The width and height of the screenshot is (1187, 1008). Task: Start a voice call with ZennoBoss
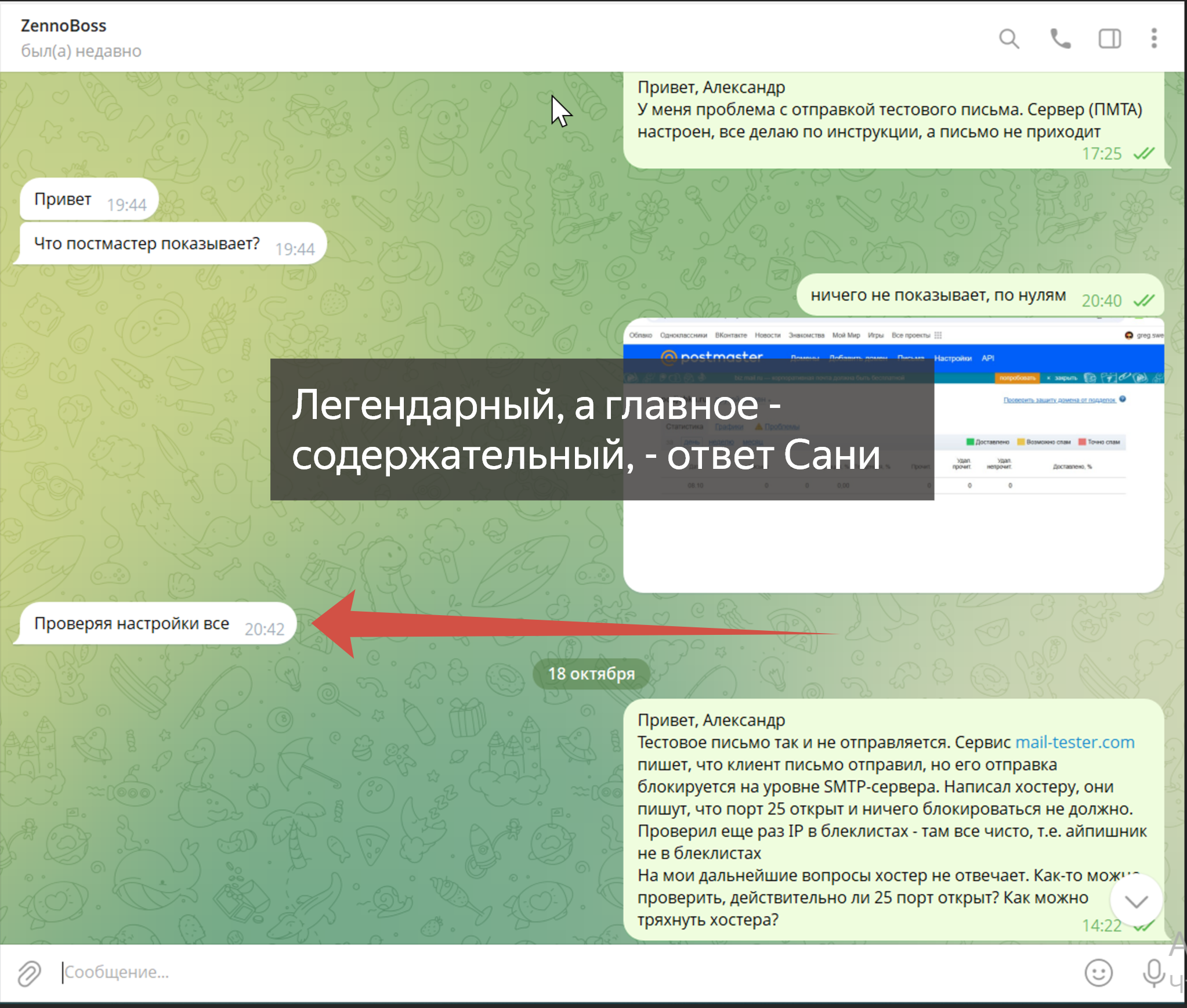[1060, 39]
